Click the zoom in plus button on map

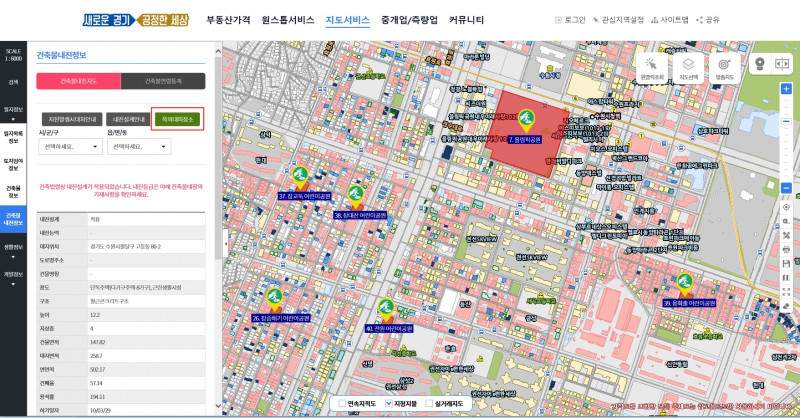coord(786,89)
